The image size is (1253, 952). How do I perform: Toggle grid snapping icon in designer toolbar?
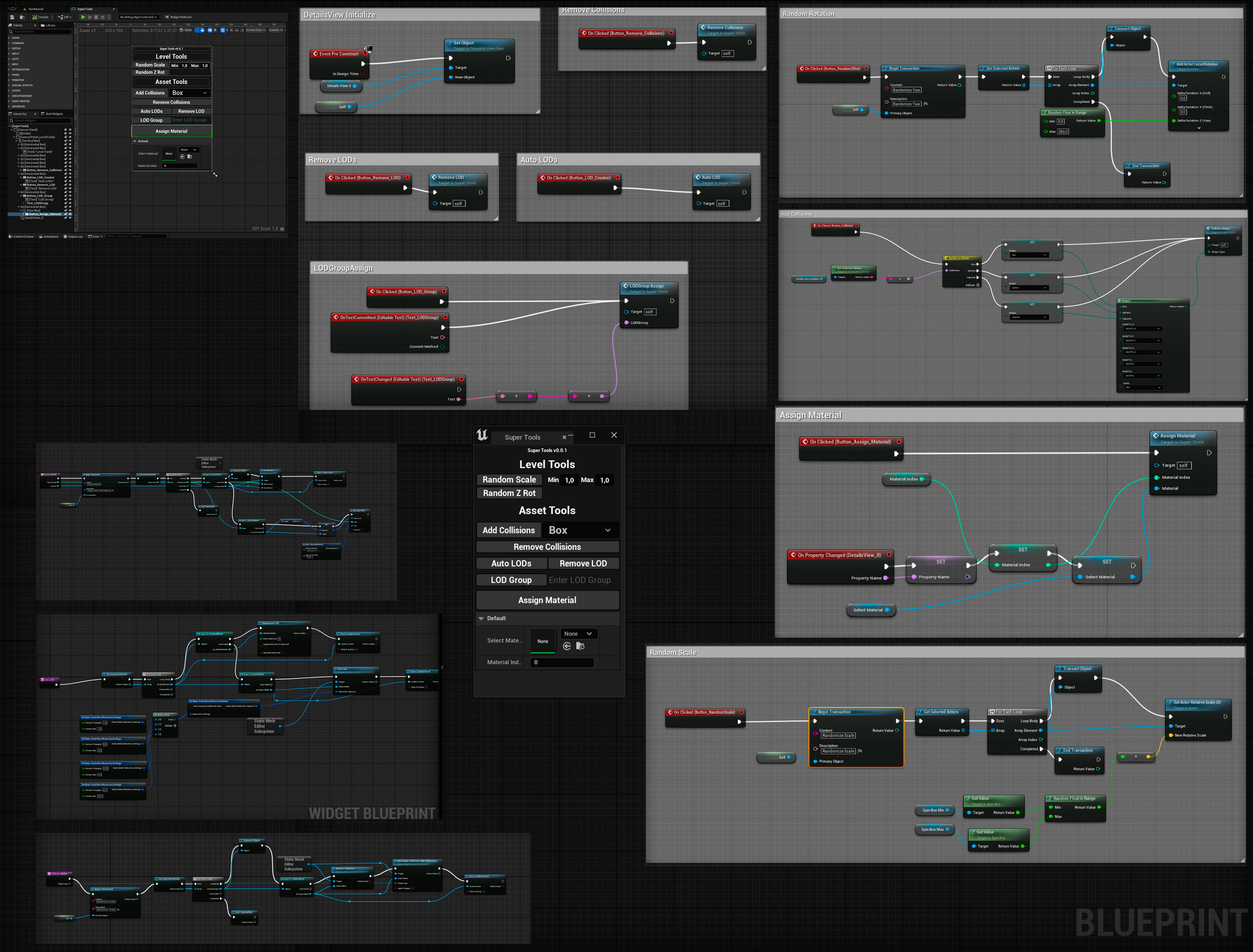pos(223,30)
